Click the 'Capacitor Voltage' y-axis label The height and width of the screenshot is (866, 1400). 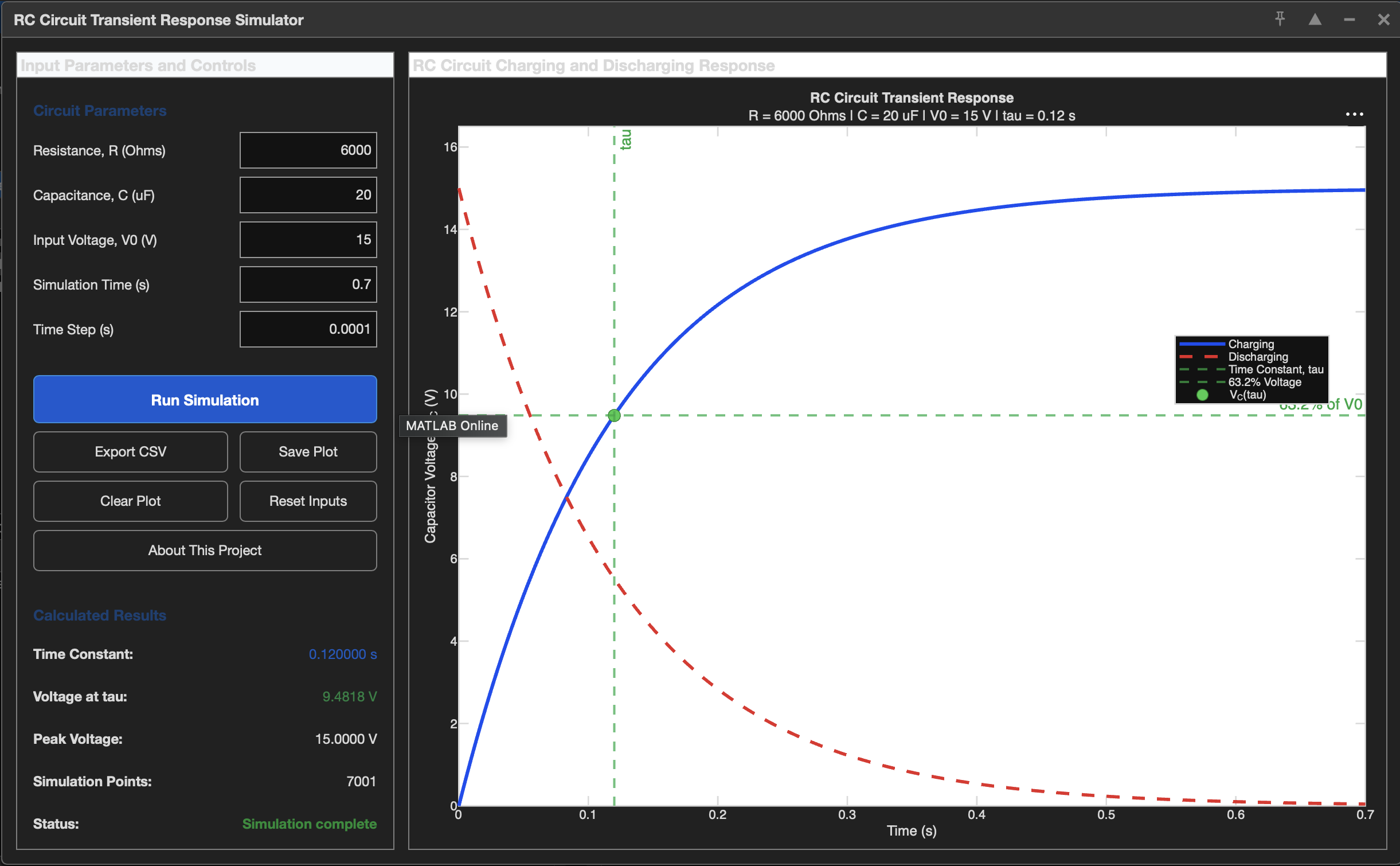click(x=431, y=466)
